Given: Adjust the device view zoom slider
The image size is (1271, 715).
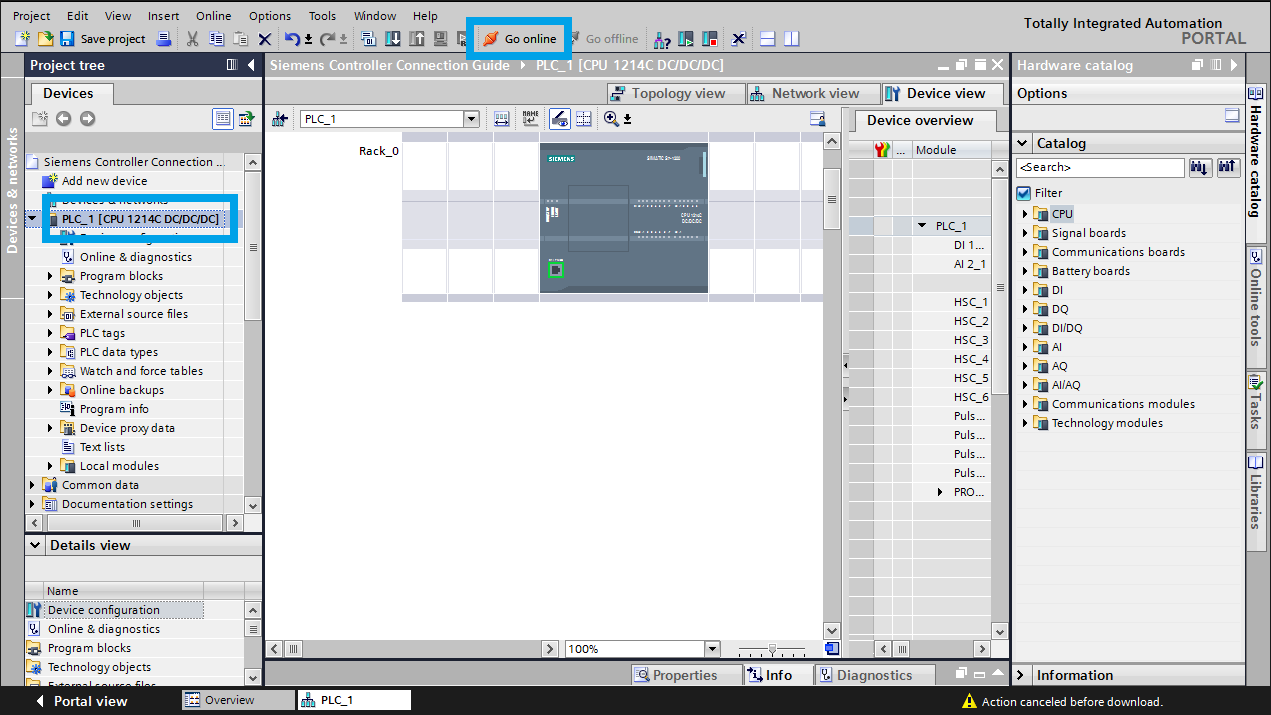Looking at the screenshot, I should (x=771, y=649).
